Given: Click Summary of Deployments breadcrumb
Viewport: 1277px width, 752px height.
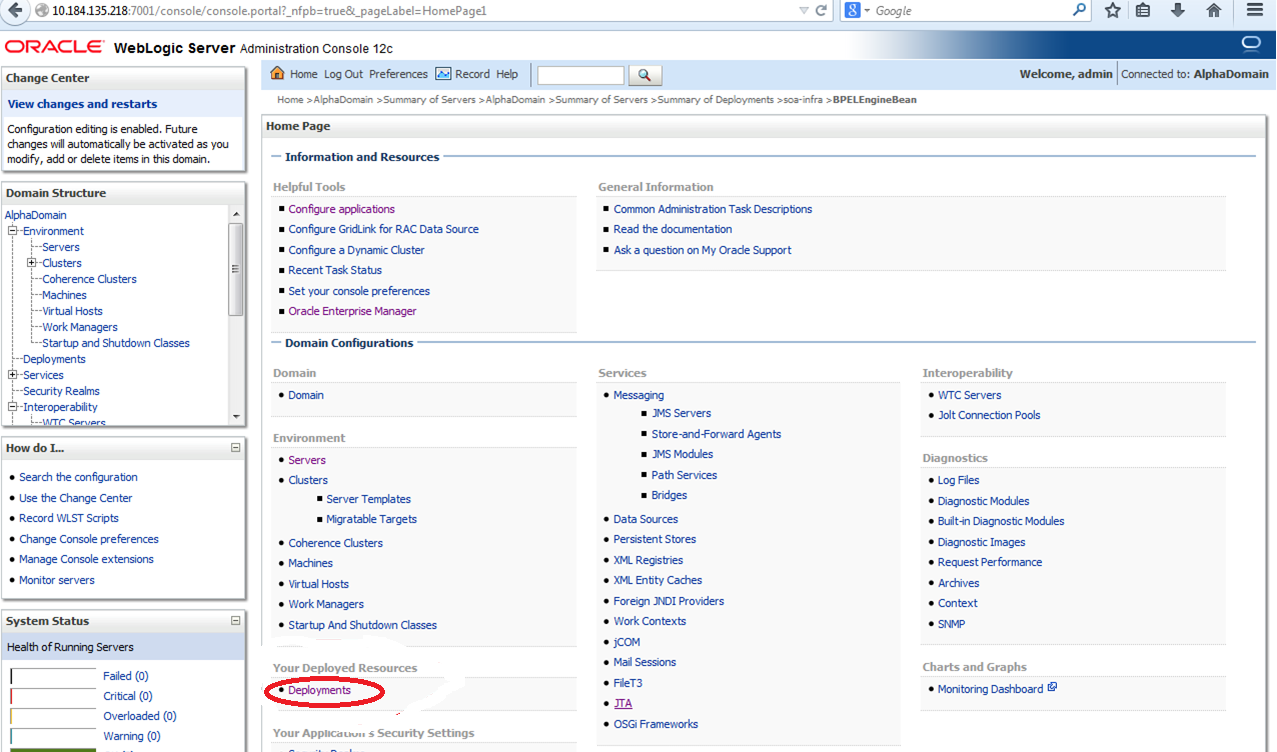Looking at the screenshot, I should (x=715, y=100).
